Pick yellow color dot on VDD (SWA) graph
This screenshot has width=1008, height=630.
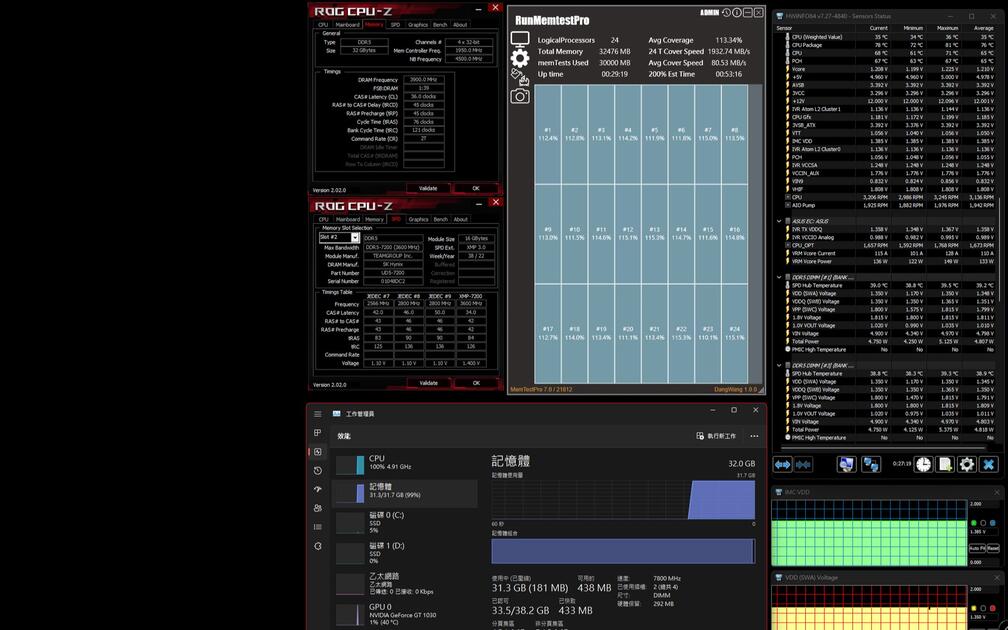pos(974,608)
